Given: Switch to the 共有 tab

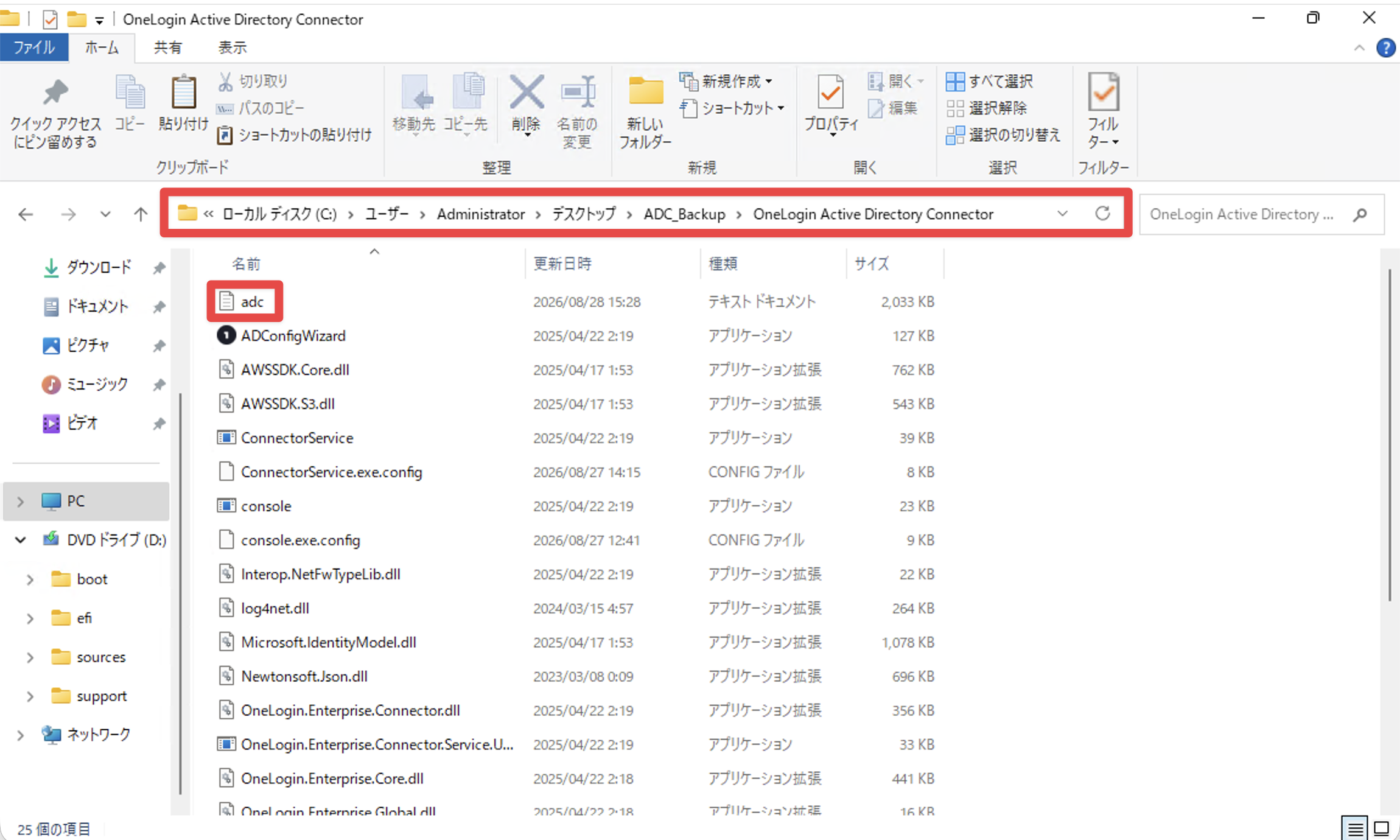Looking at the screenshot, I should point(167,47).
